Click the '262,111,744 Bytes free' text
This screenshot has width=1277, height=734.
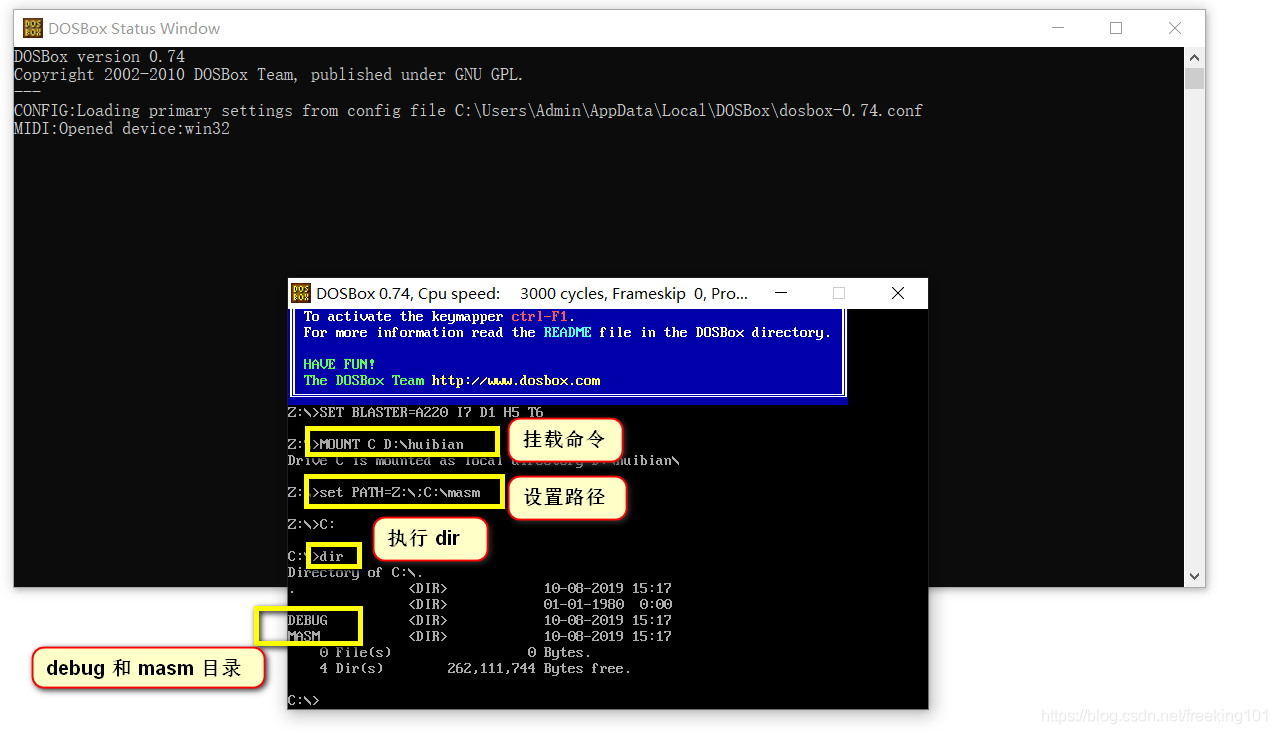(x=539, y=668)
